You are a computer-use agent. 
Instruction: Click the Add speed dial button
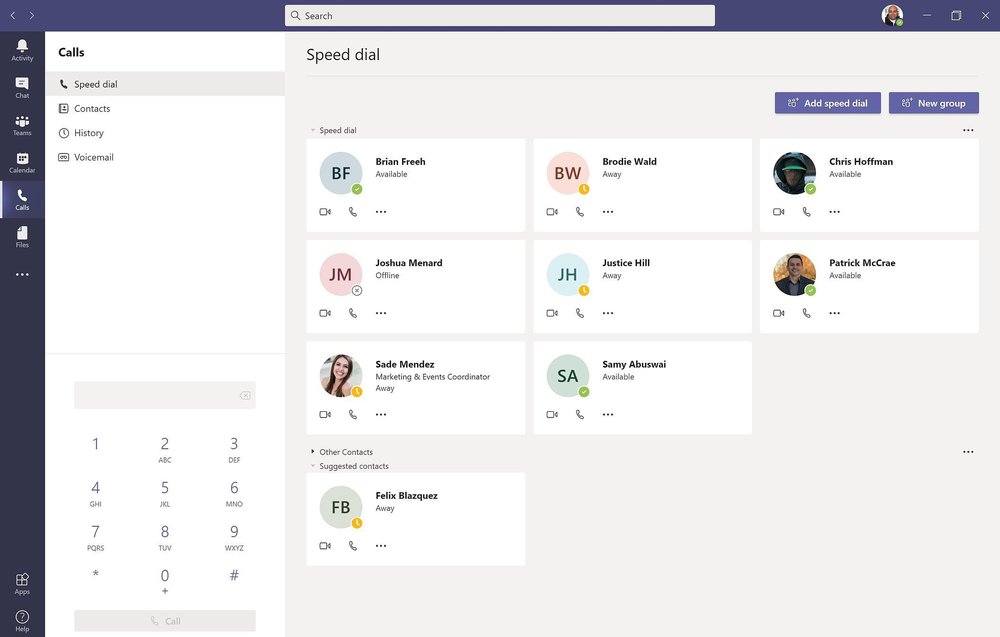(827, 102)
